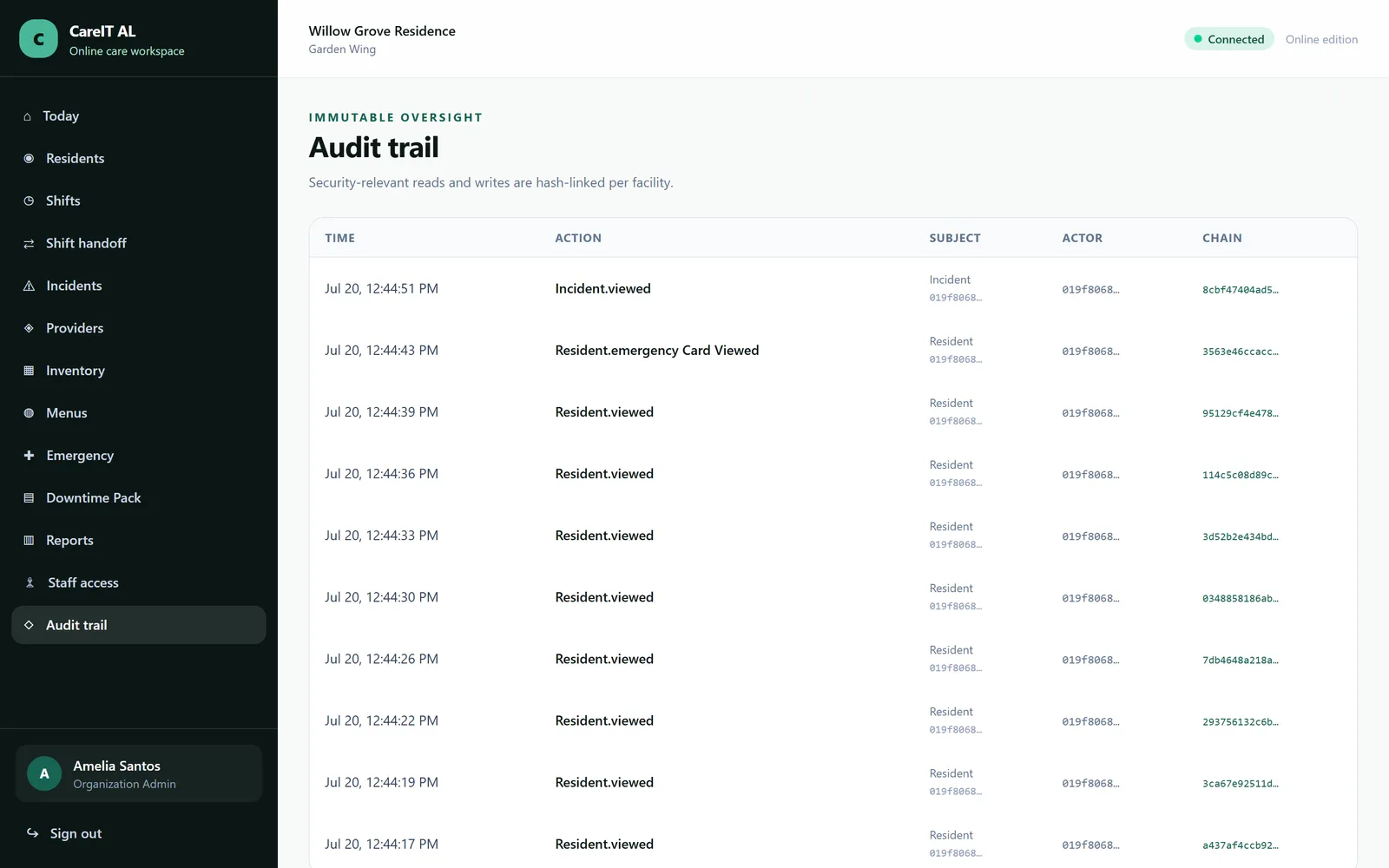1389x868 pixels.
Task: Click the Residents sidebar icon
Action: click(29, 159)
